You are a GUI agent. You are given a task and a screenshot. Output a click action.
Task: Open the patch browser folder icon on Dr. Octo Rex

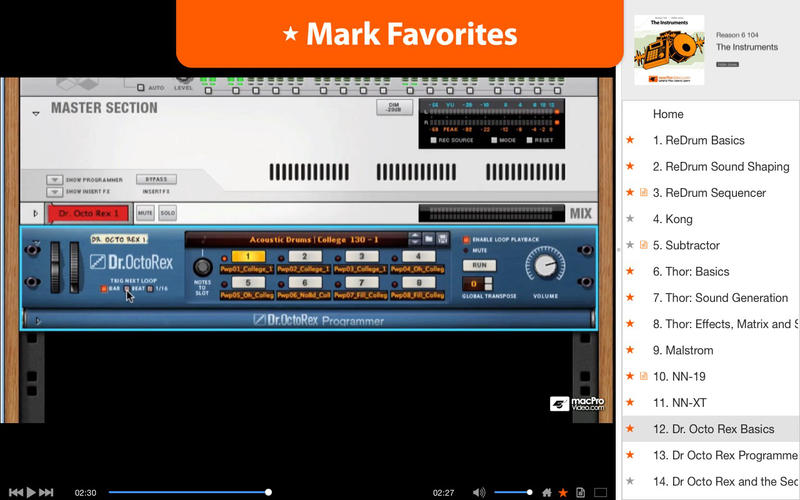coord(429,239)
